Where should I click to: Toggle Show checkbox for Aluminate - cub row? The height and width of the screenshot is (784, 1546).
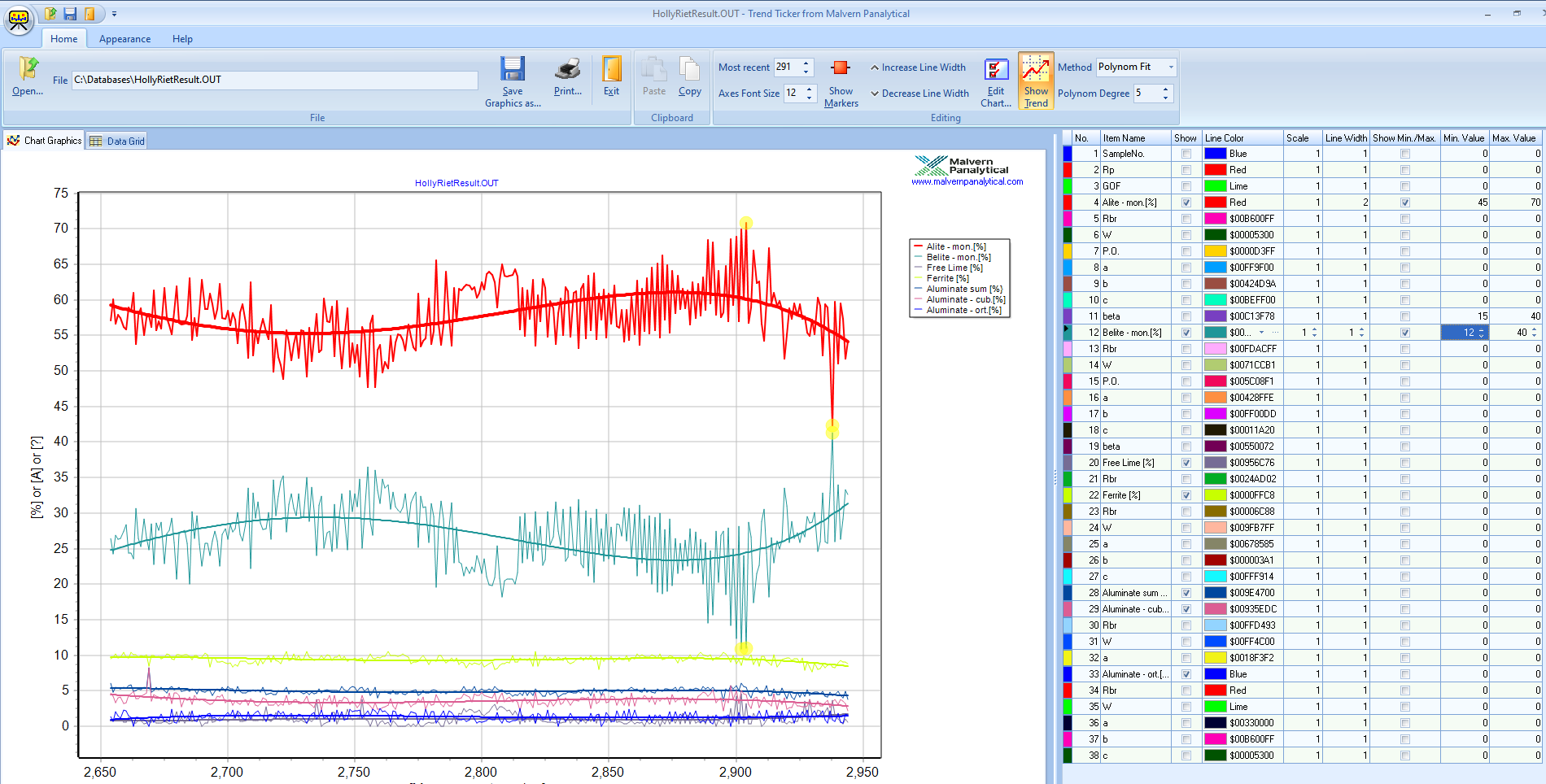[x=1186, y=609]
